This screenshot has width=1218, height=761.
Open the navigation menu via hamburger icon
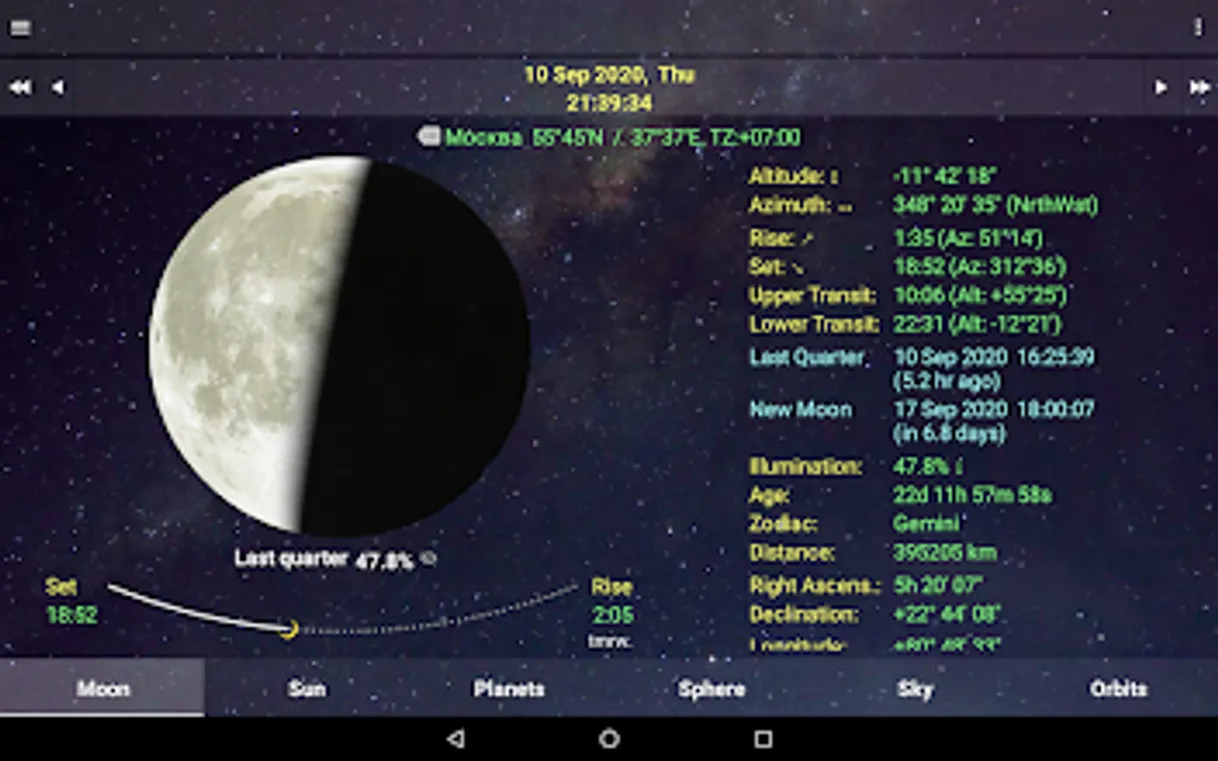(18, 28)
